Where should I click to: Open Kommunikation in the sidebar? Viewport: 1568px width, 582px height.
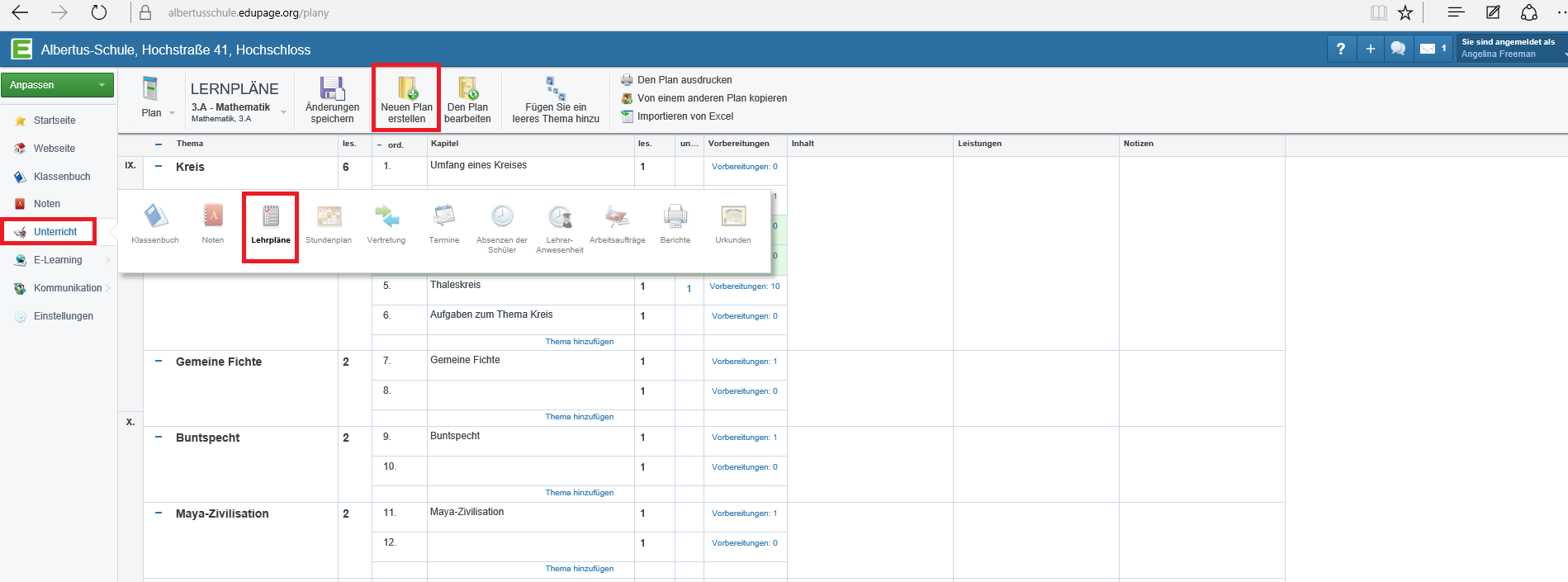[67, 288]
